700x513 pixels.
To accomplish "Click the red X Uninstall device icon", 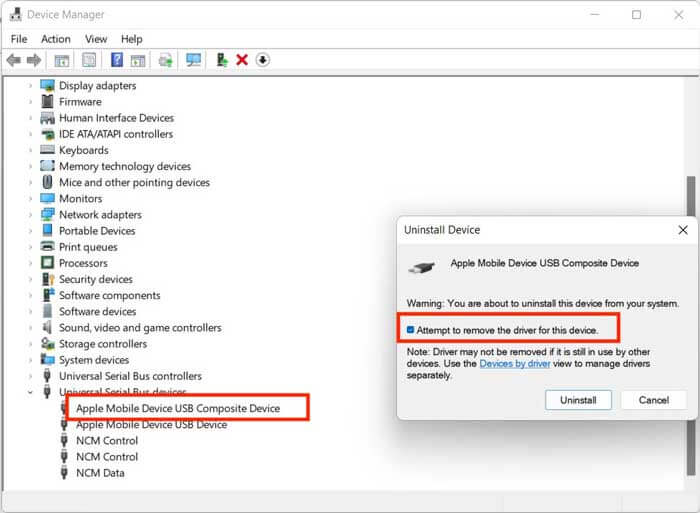I will pos(242,60).
